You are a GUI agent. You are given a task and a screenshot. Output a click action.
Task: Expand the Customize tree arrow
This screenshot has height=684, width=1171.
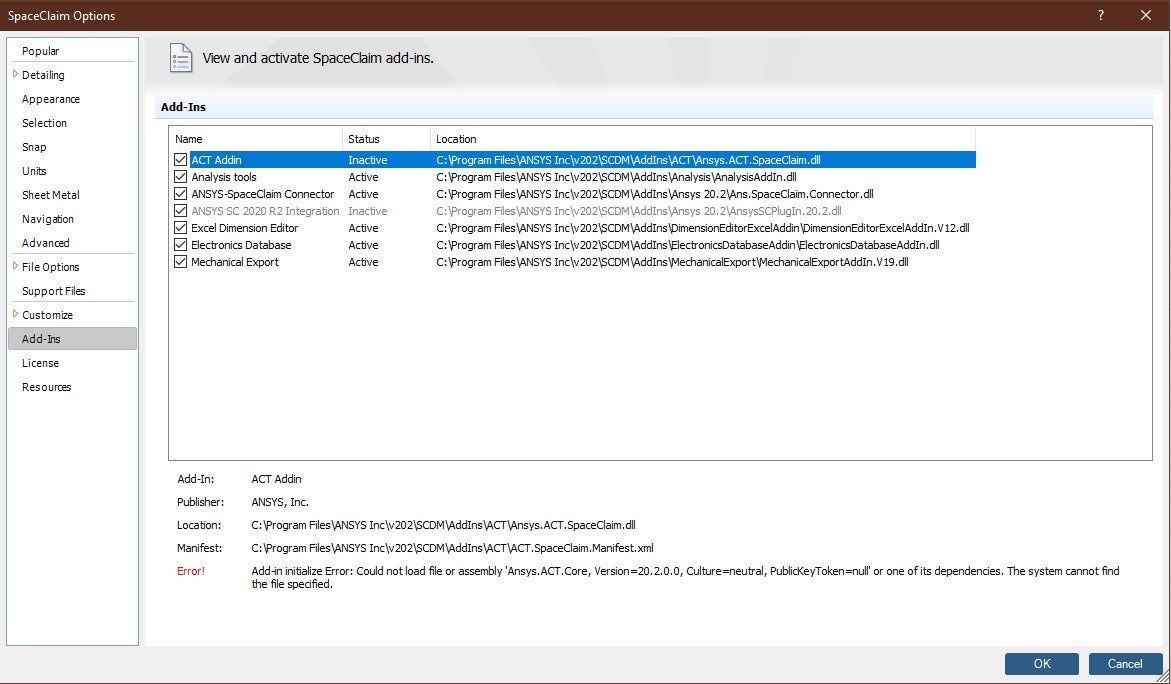point(15,314)
